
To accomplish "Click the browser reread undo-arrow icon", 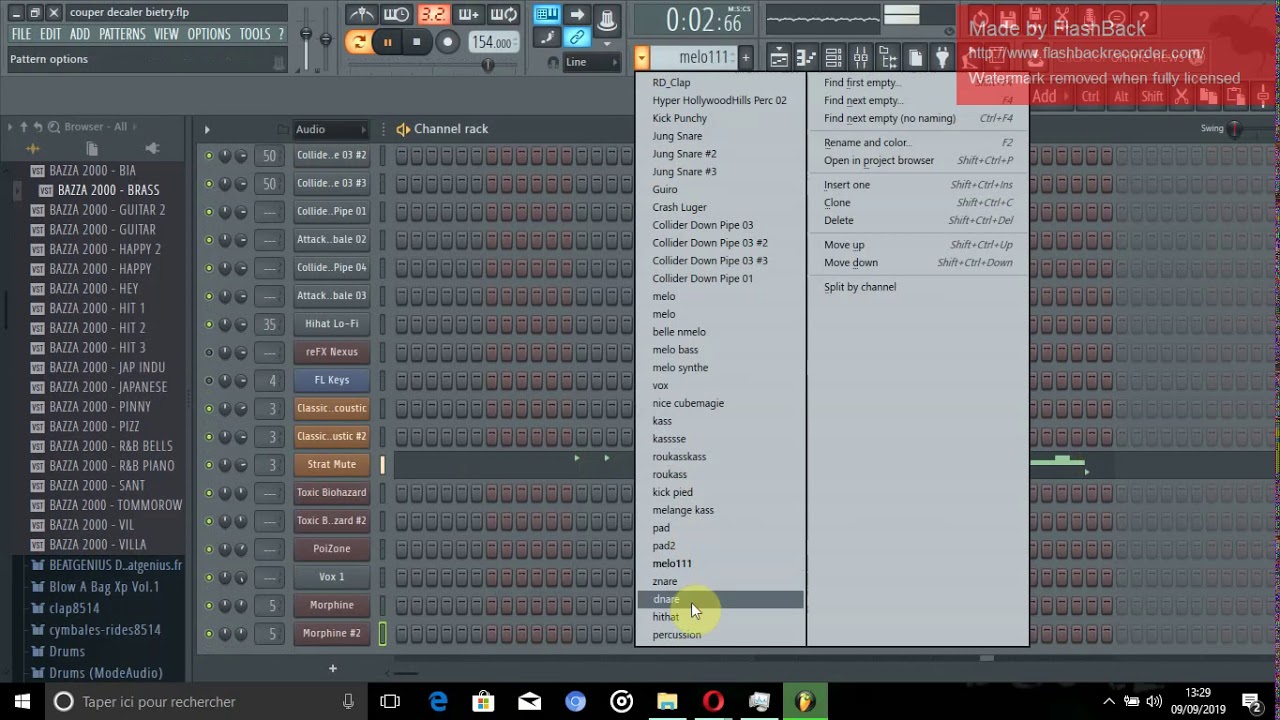I will (38, 127).
